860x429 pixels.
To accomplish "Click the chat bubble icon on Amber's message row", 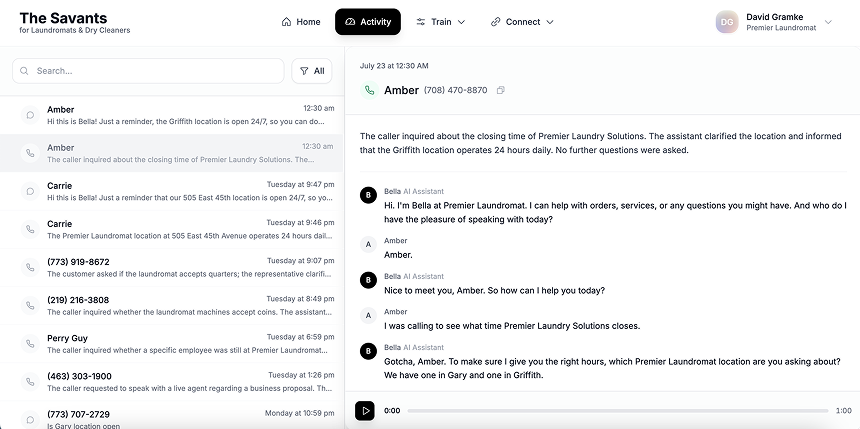I will click(30, 115).
